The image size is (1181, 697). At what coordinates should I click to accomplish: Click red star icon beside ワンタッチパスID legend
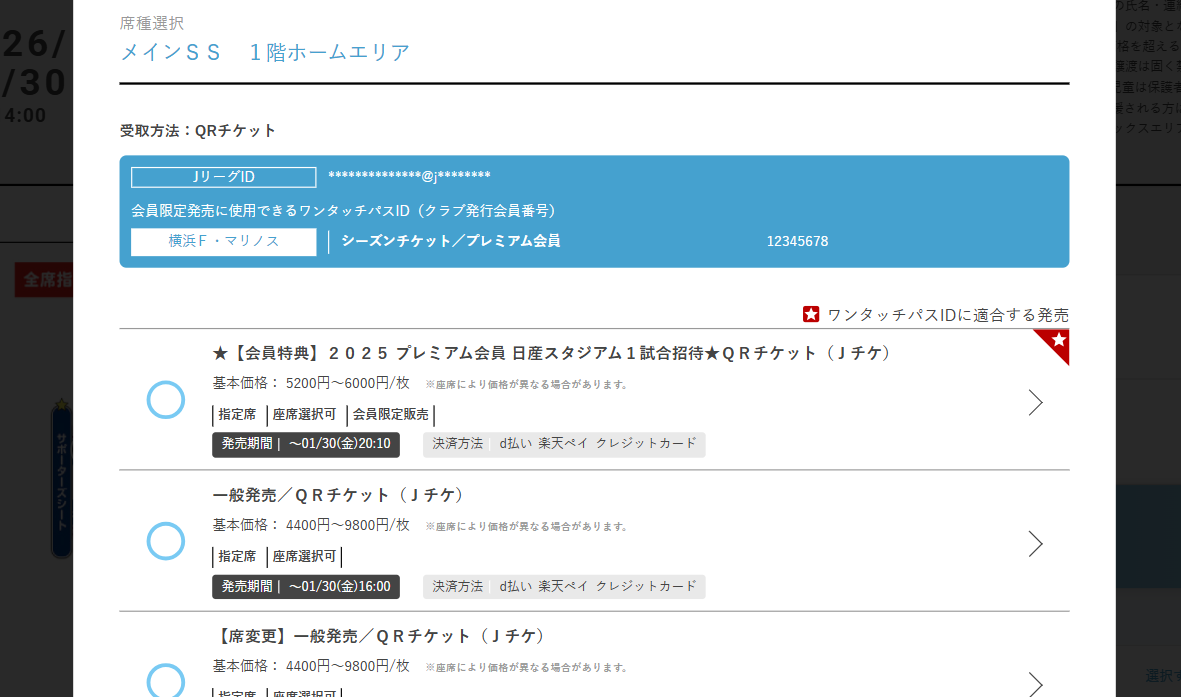coord(811,315)
